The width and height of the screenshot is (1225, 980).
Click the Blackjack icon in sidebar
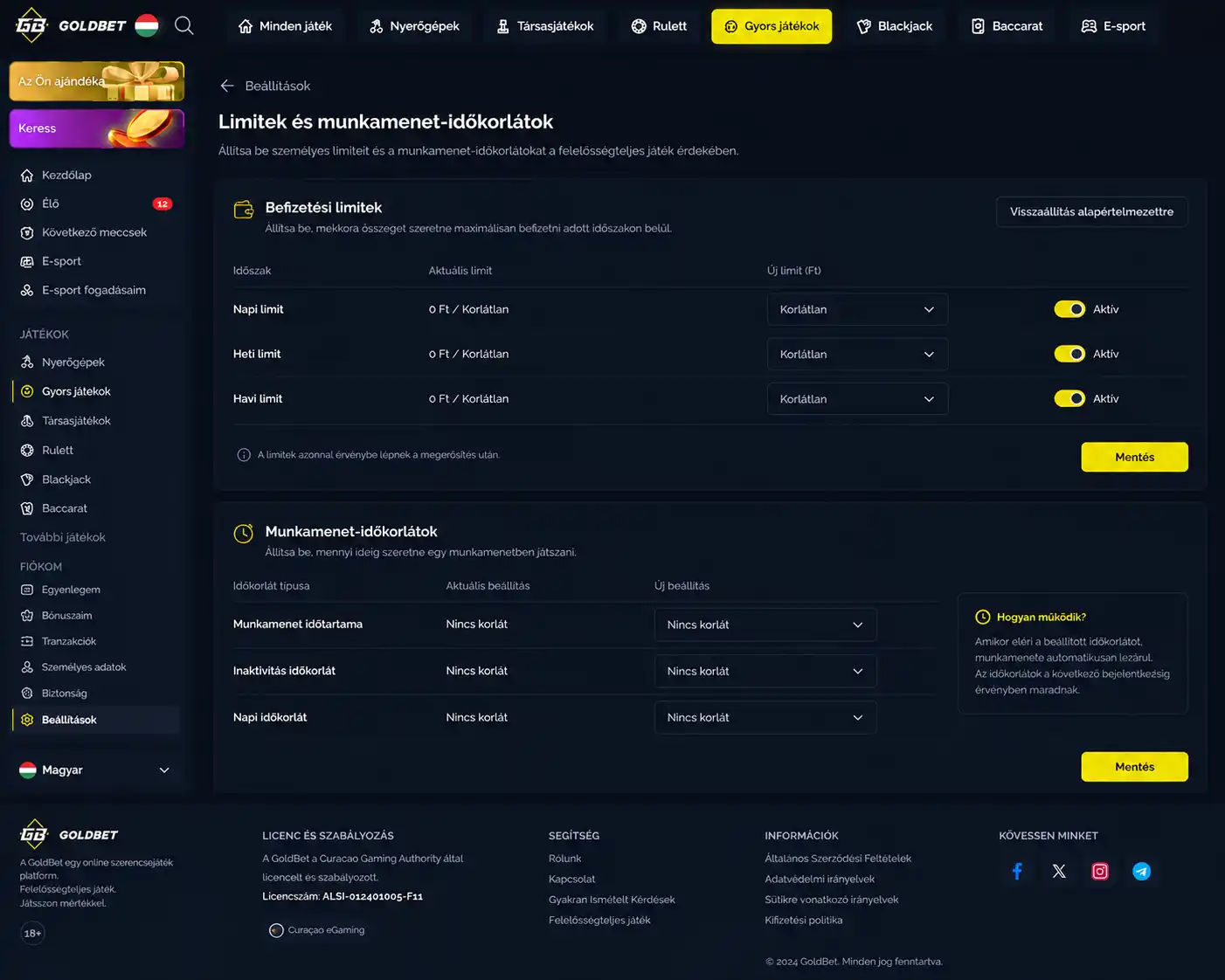click(x=27, y=480)
